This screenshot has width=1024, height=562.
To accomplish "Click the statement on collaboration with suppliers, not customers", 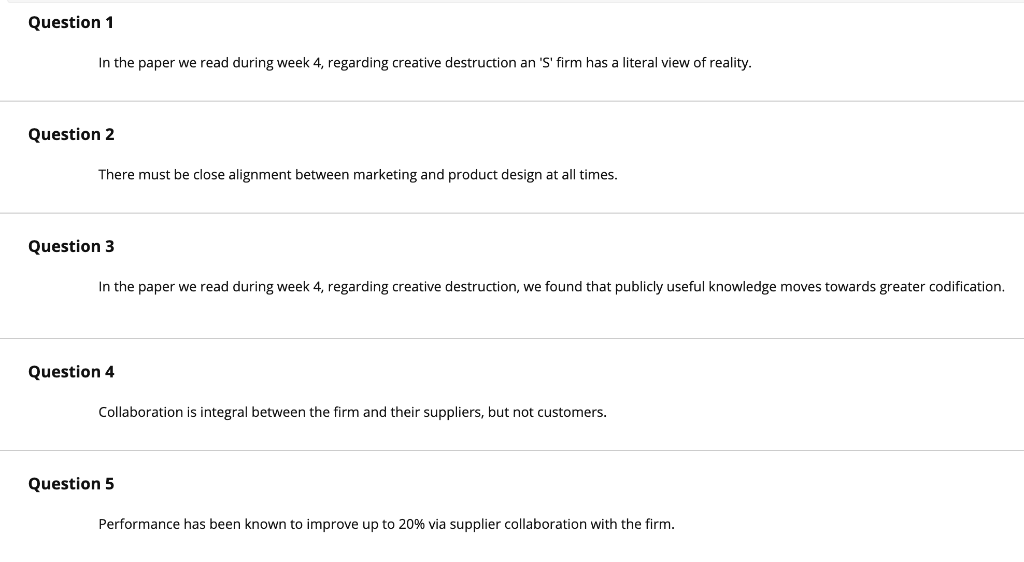I will pos(353,413).
